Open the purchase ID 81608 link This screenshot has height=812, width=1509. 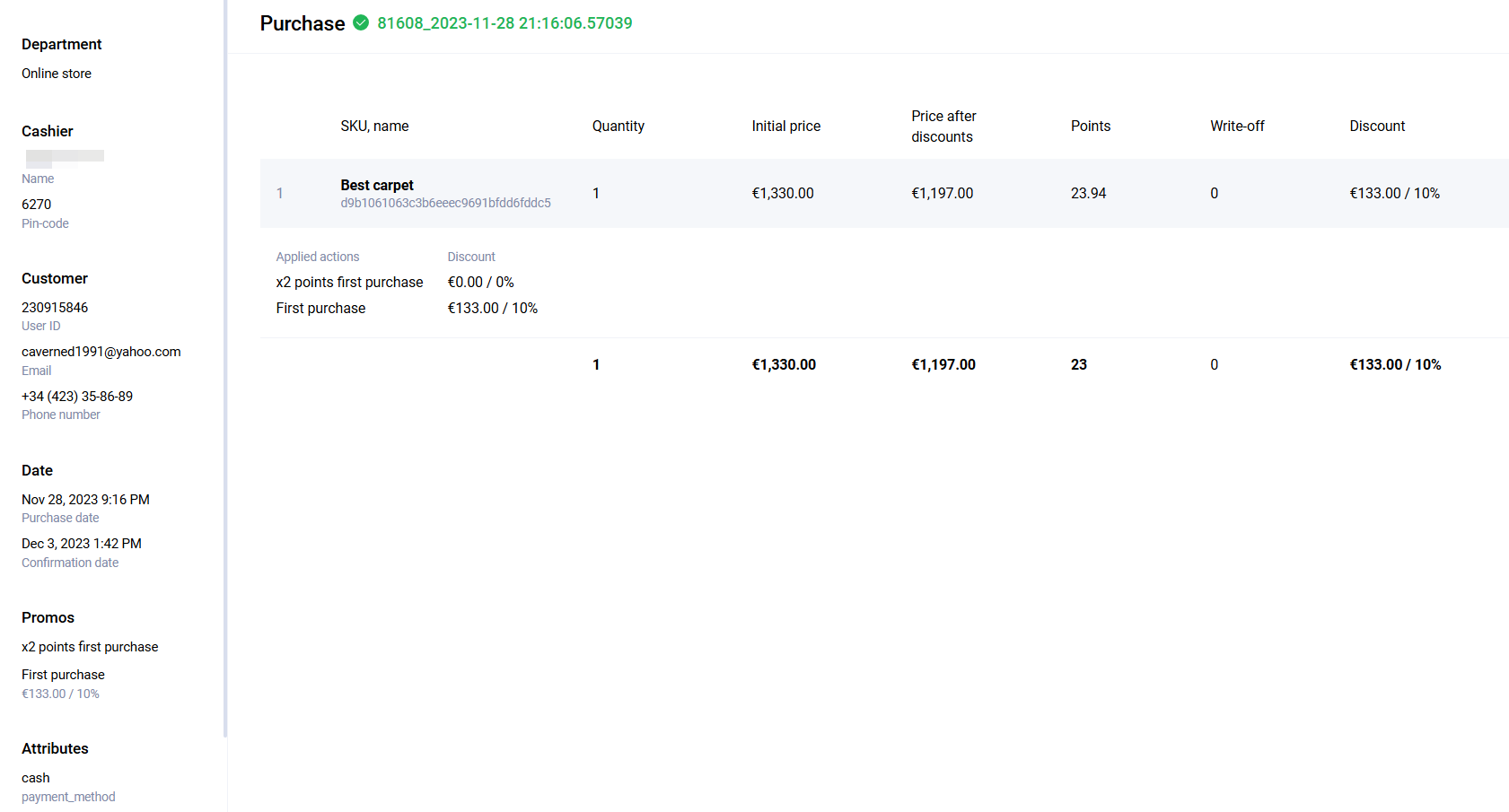click(504, 23)
